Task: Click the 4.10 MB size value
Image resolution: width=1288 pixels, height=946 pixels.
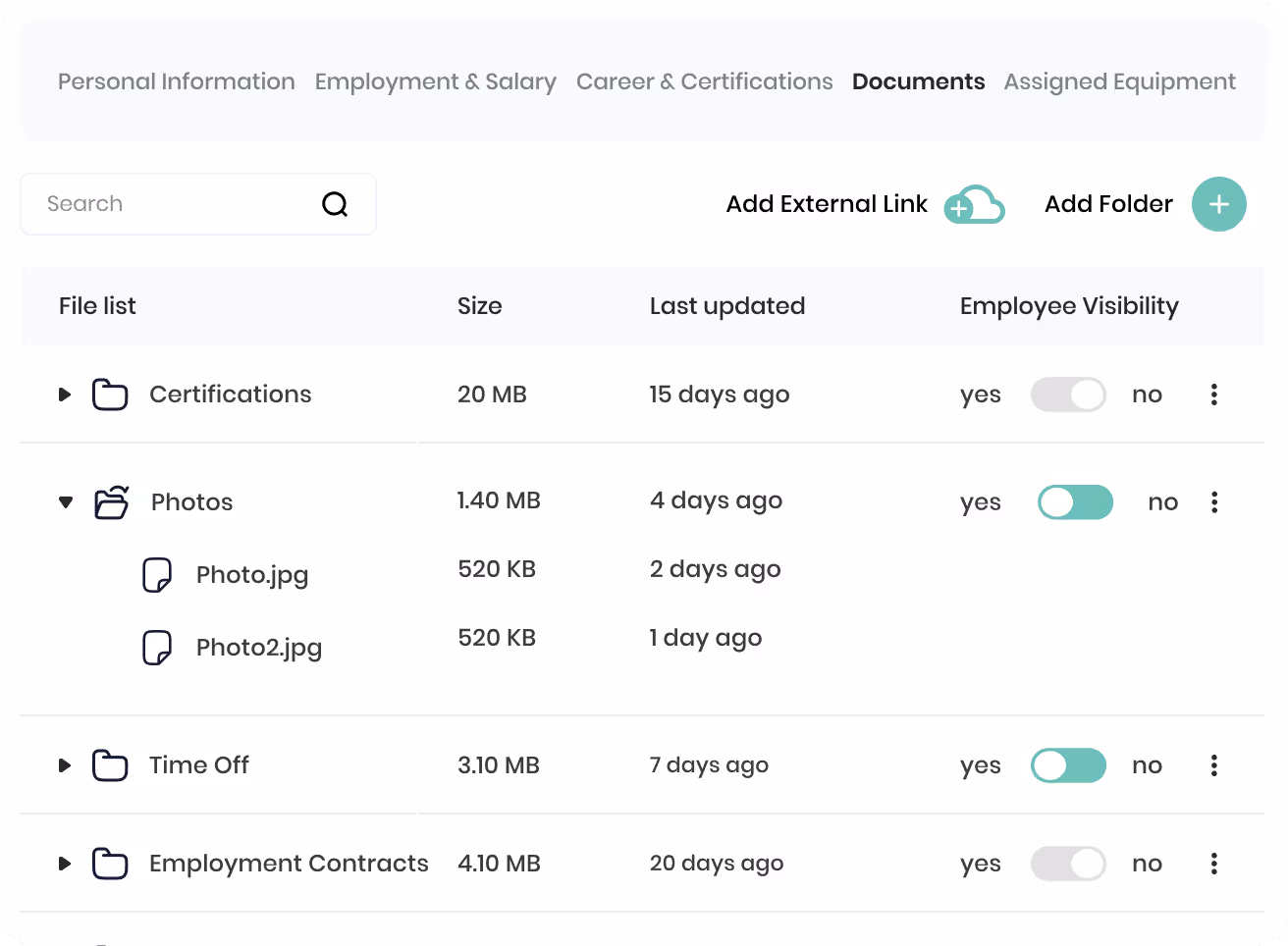Action: pos(500,864)
